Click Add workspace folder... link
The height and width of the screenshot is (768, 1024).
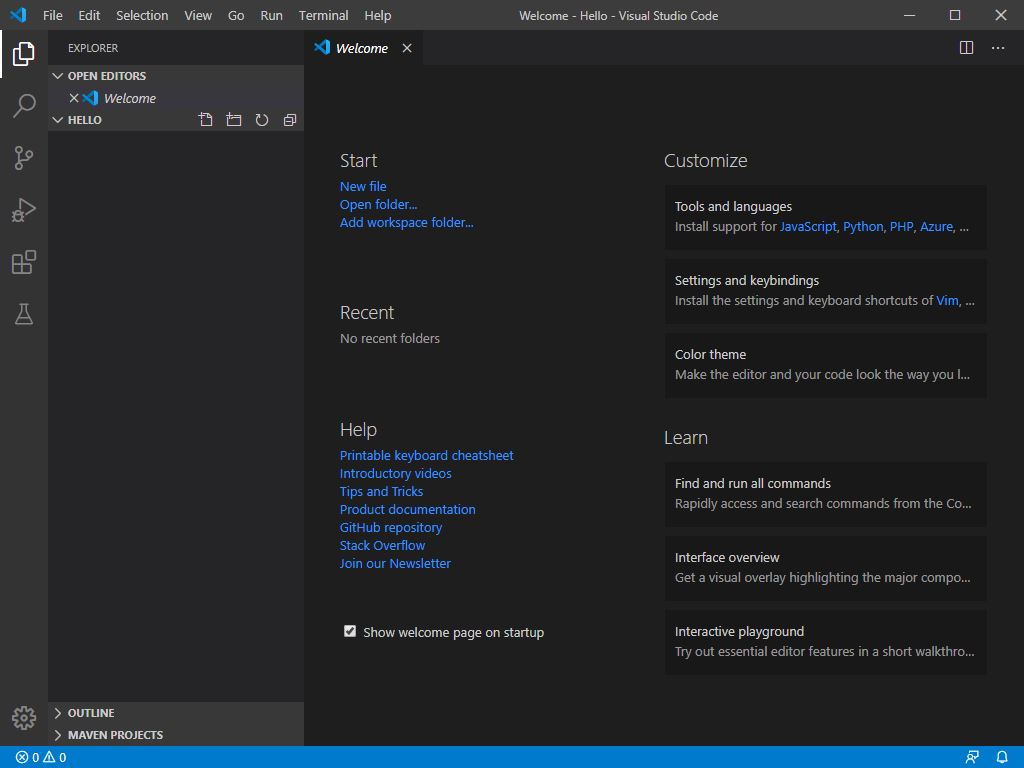tap(406, 222)
